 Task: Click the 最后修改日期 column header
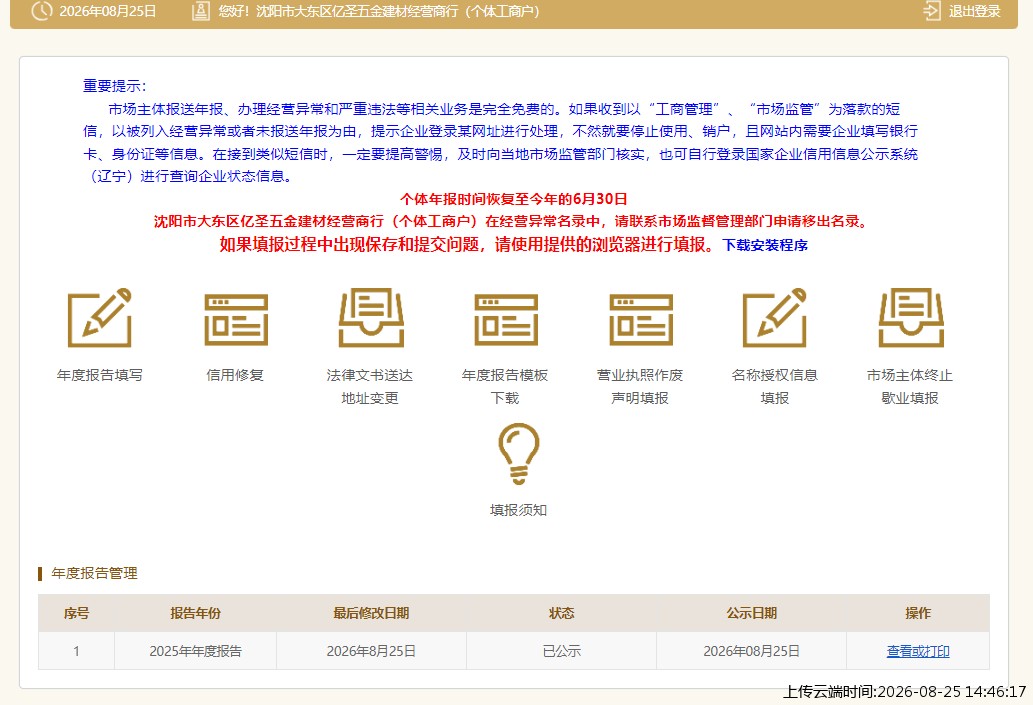pyautogui.click(x=372, y=613)
